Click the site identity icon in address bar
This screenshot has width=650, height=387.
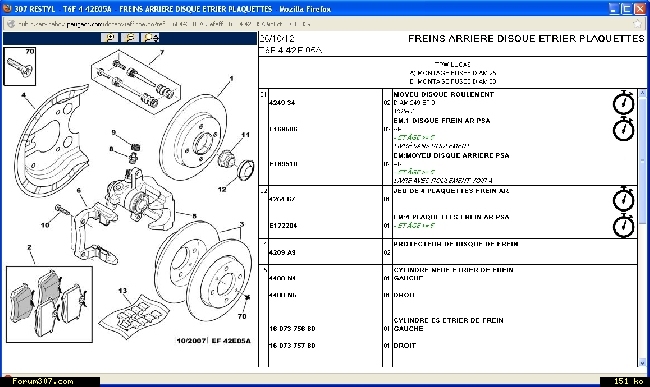tap(11, 24)
